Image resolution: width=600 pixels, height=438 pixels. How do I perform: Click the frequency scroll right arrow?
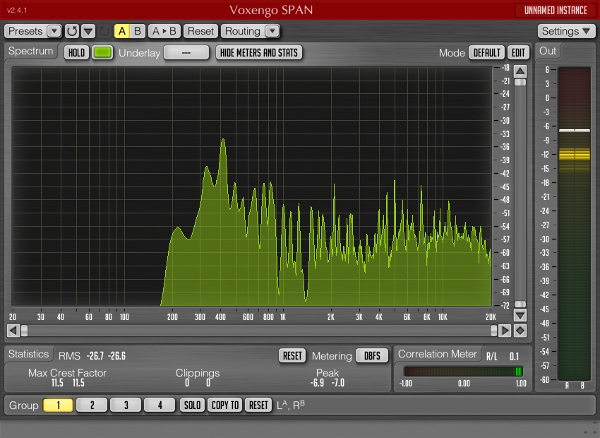(x=505, y=331)
